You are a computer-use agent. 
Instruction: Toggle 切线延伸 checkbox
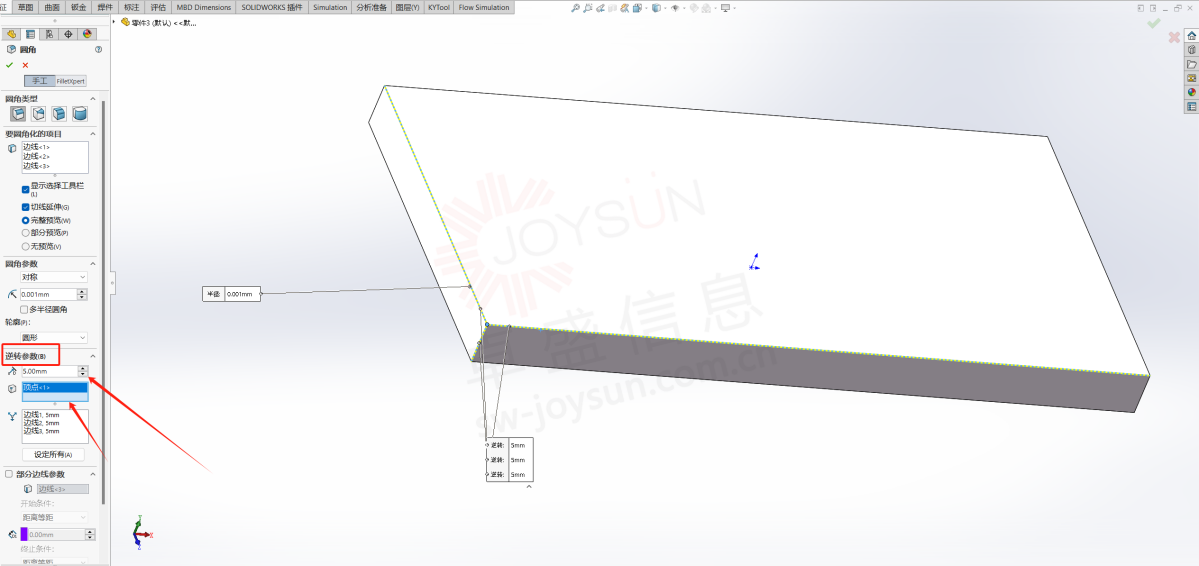pos(25,207)
